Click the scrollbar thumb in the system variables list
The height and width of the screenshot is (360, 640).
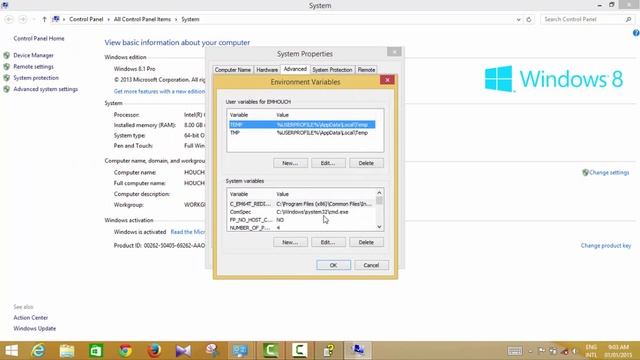379,200
